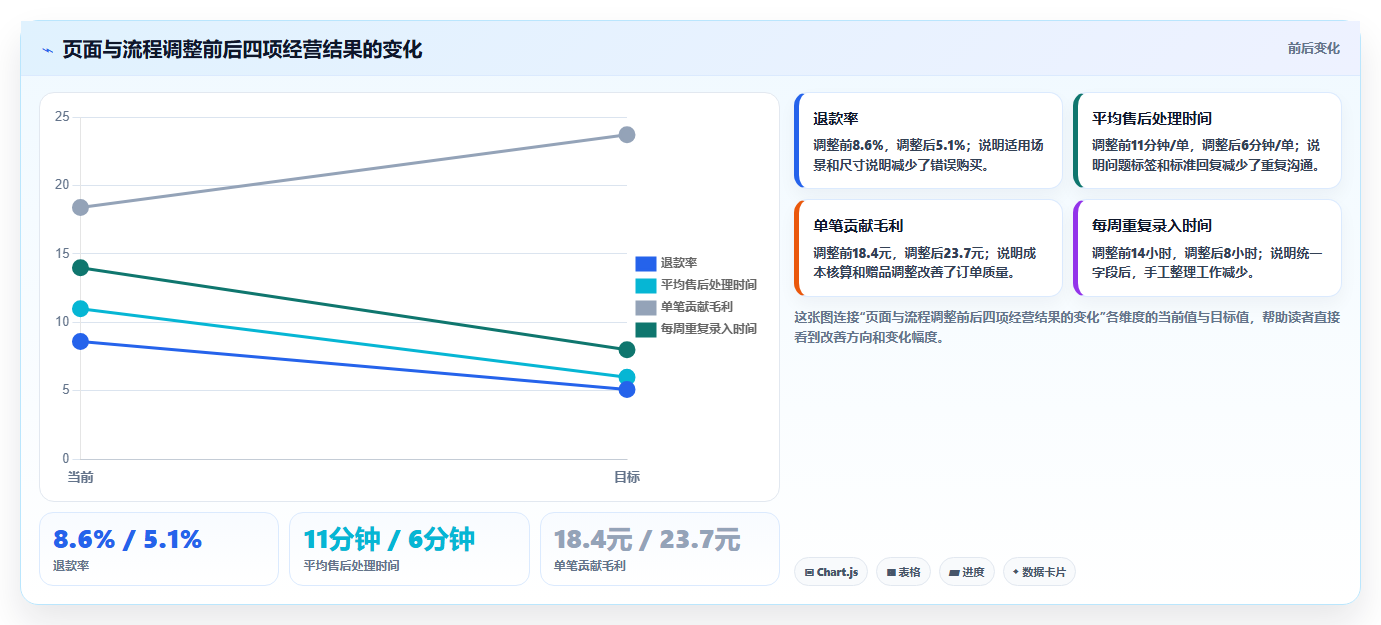Click the icon inside the Chart.js chip
Image resolution: width=1381 pixels, height=625 pixels.
coord(809,573)
